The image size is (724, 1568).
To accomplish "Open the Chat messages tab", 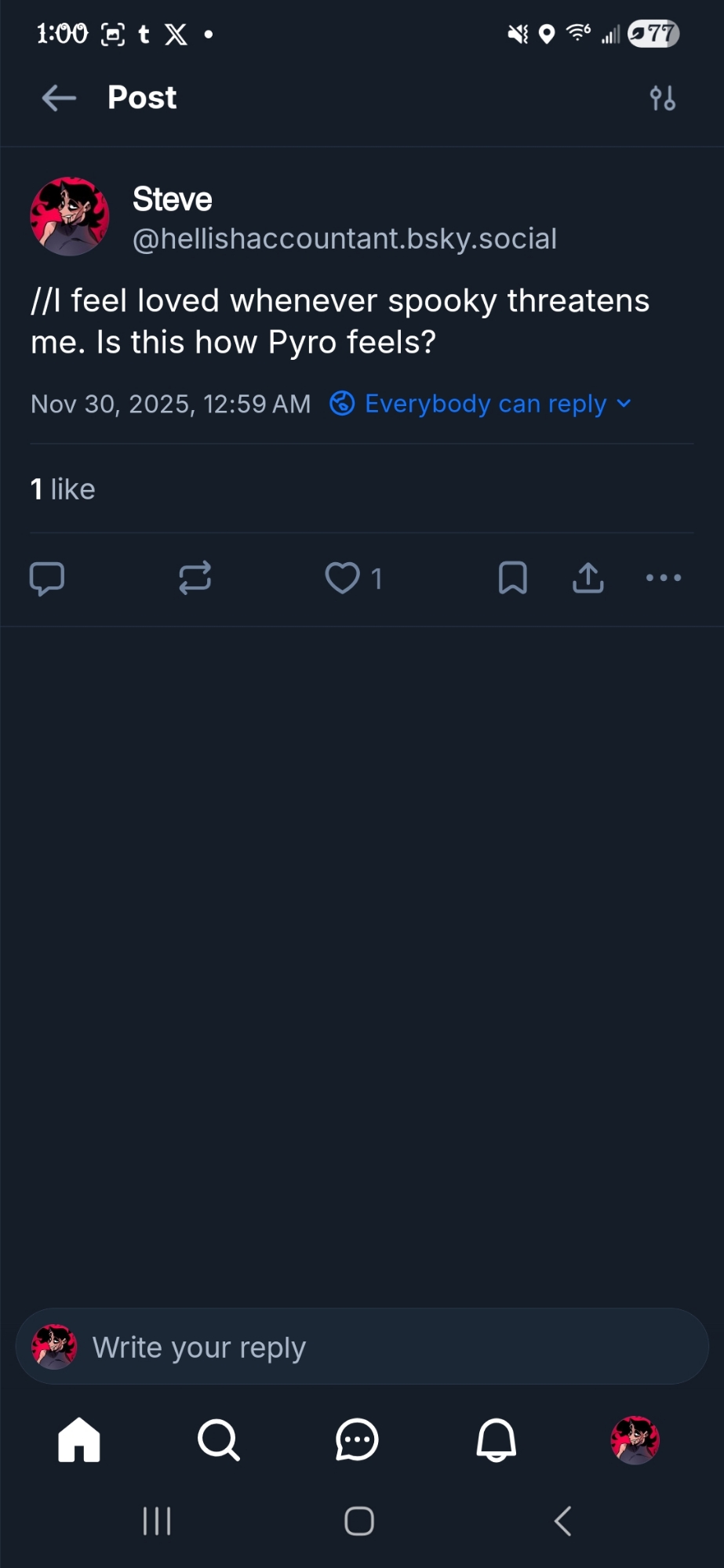I will pyautogui.click(x=357, y=1440).
